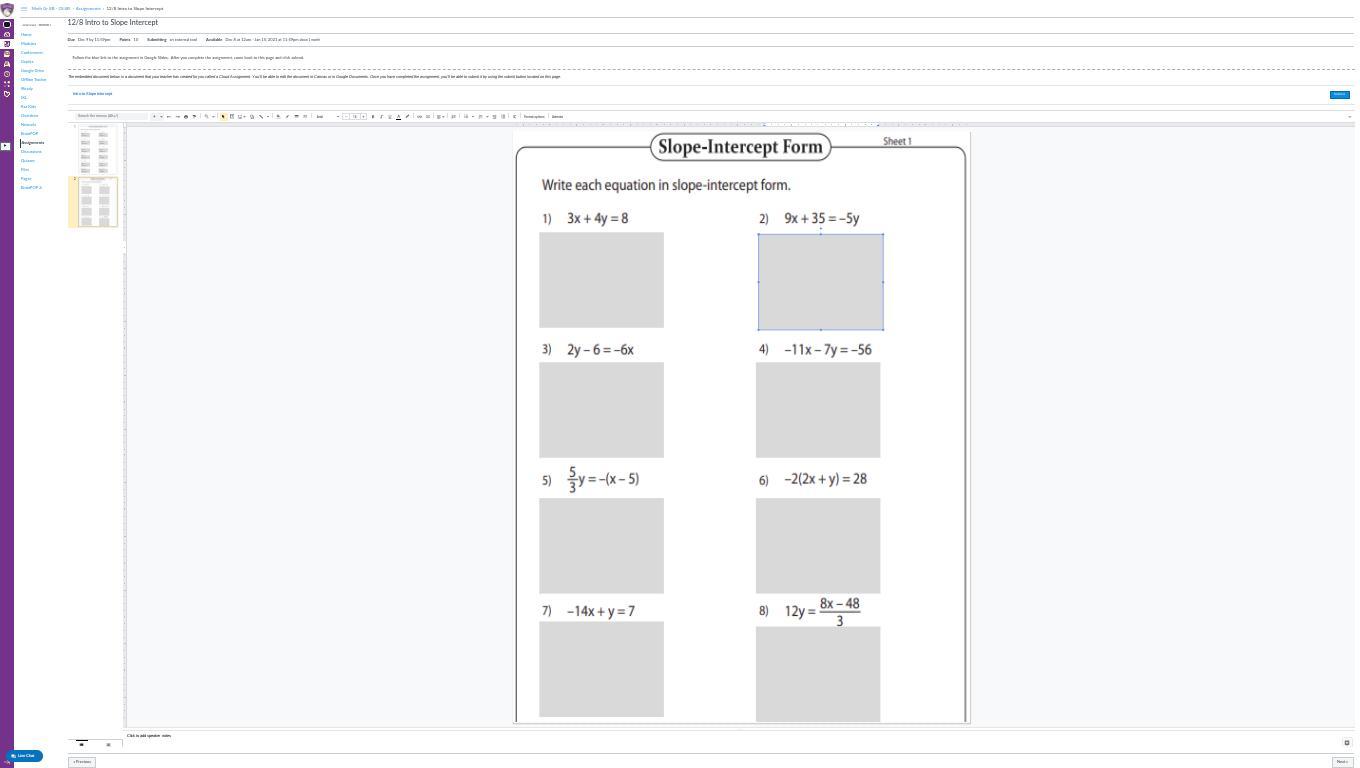The width and height of the screenshot is (1360, 768).
Task: Click the insert link icon
Action: [419, 116]
